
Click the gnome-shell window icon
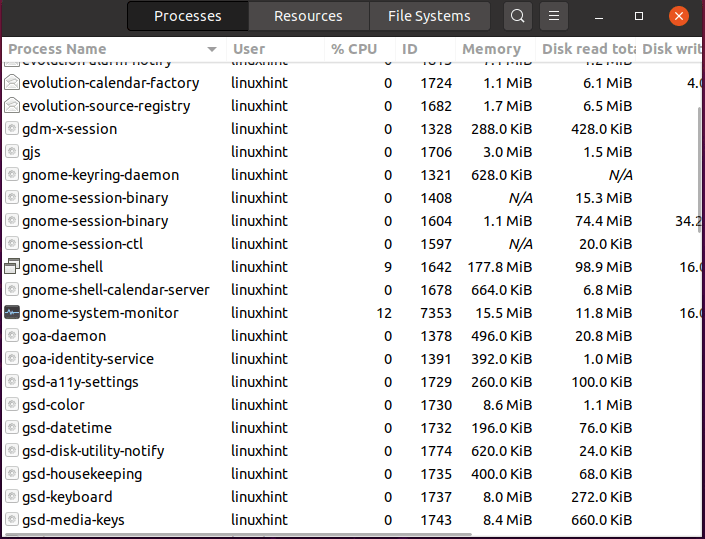coord(12,267)
